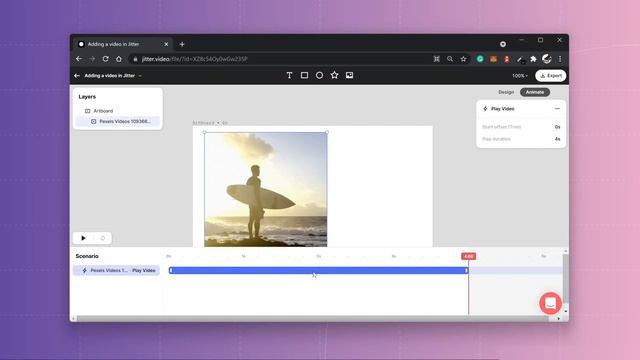Viewport: 640px width, 360px height.
Task: Click the end handle of the timeline bar
Action: tap(466, 271)
